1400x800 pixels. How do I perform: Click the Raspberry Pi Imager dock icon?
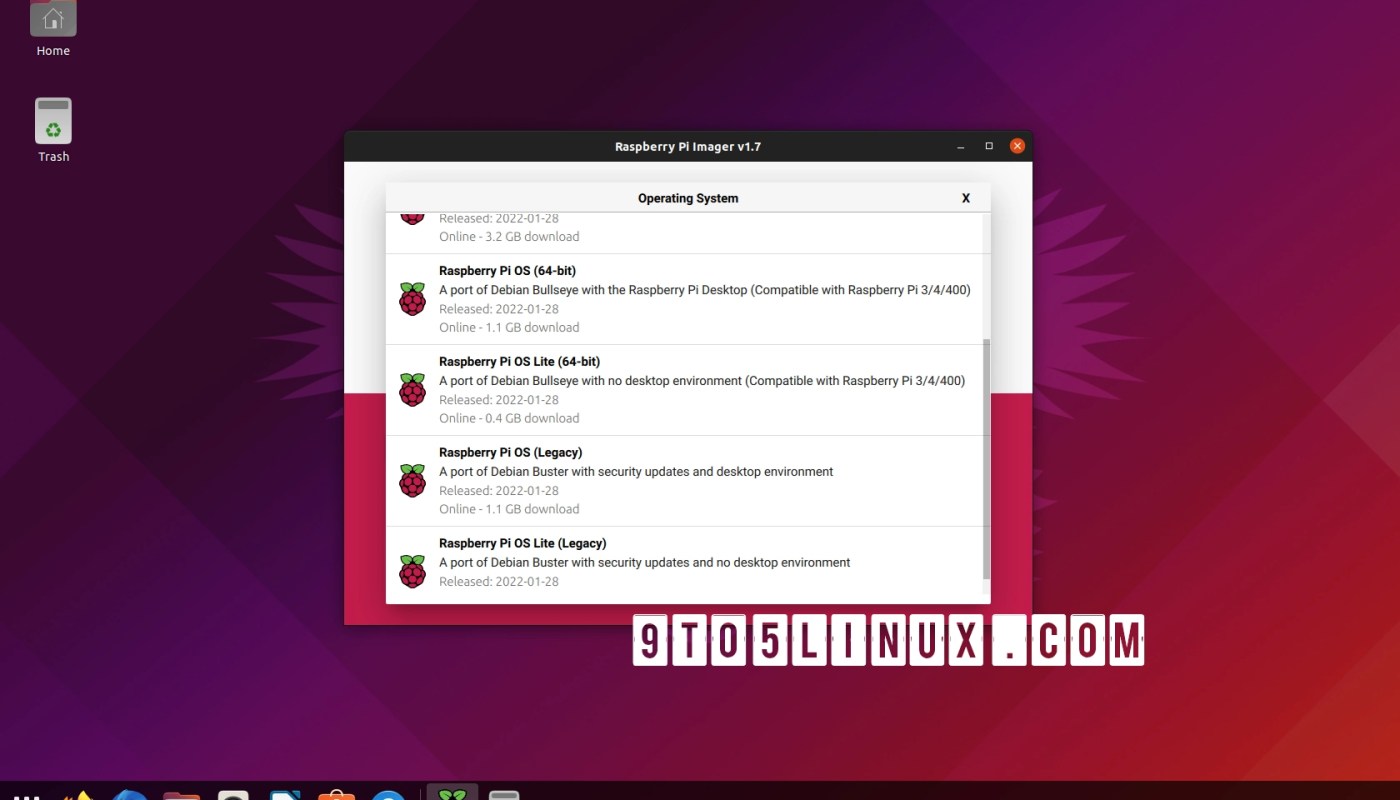(453, 794)
